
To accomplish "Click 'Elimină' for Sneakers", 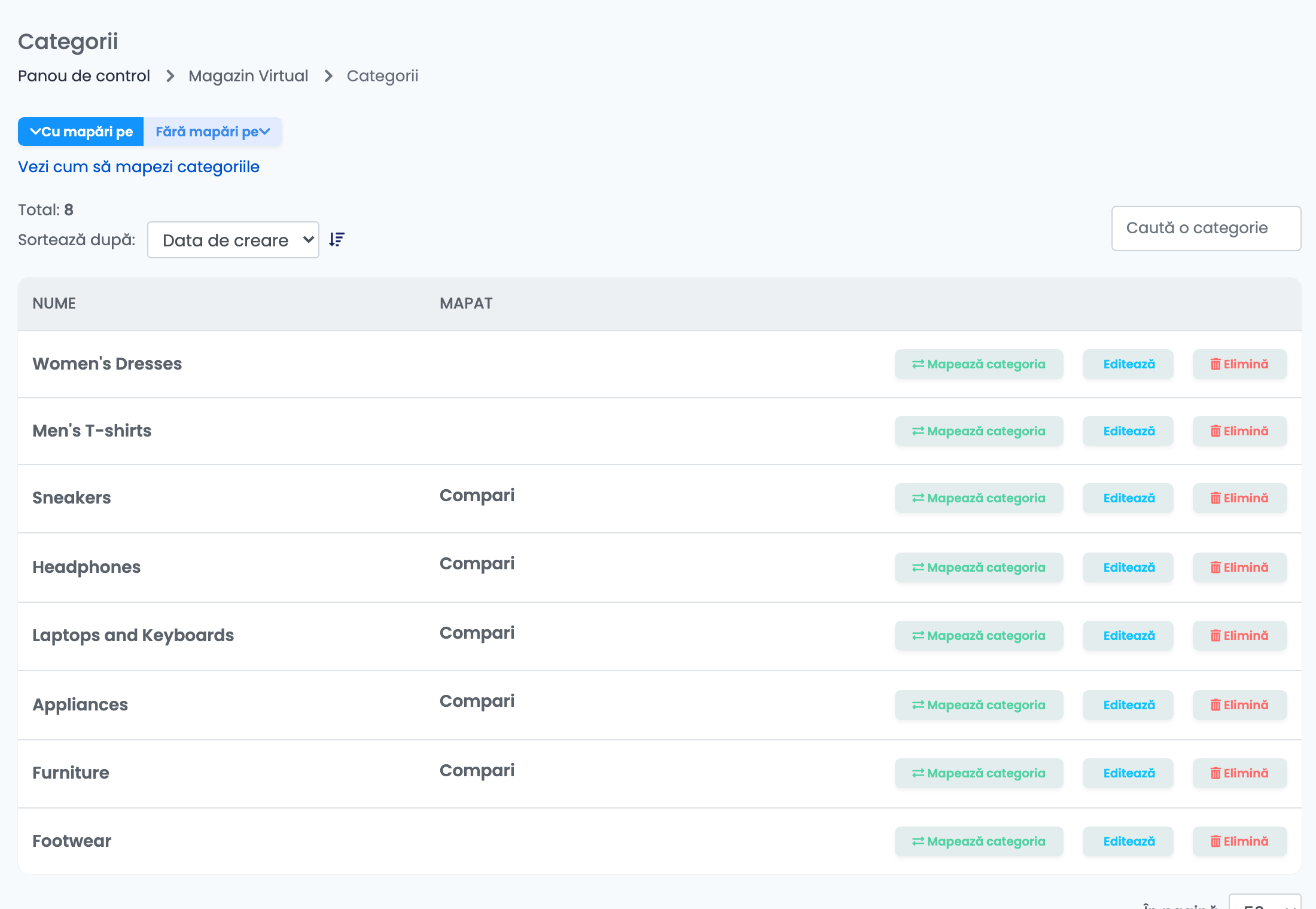I will pyautogui.click(x=1240, y=498).
